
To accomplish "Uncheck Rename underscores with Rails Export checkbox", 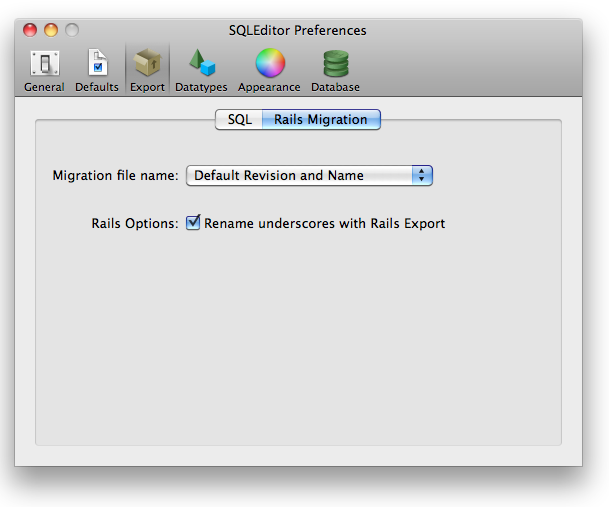I will pos(194,223).
